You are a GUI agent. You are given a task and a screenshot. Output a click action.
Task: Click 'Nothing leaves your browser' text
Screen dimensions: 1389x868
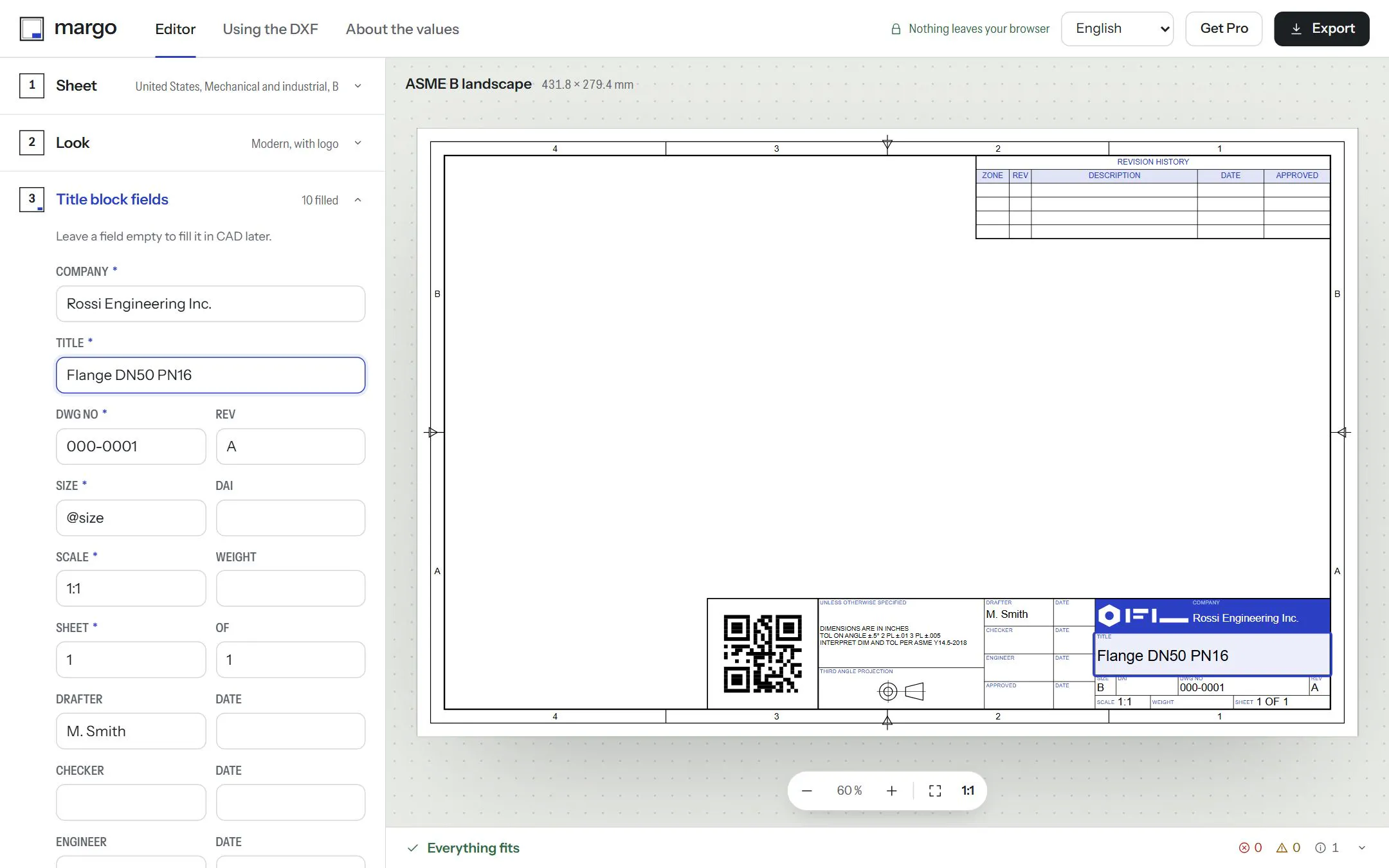(x=979, y=29)
